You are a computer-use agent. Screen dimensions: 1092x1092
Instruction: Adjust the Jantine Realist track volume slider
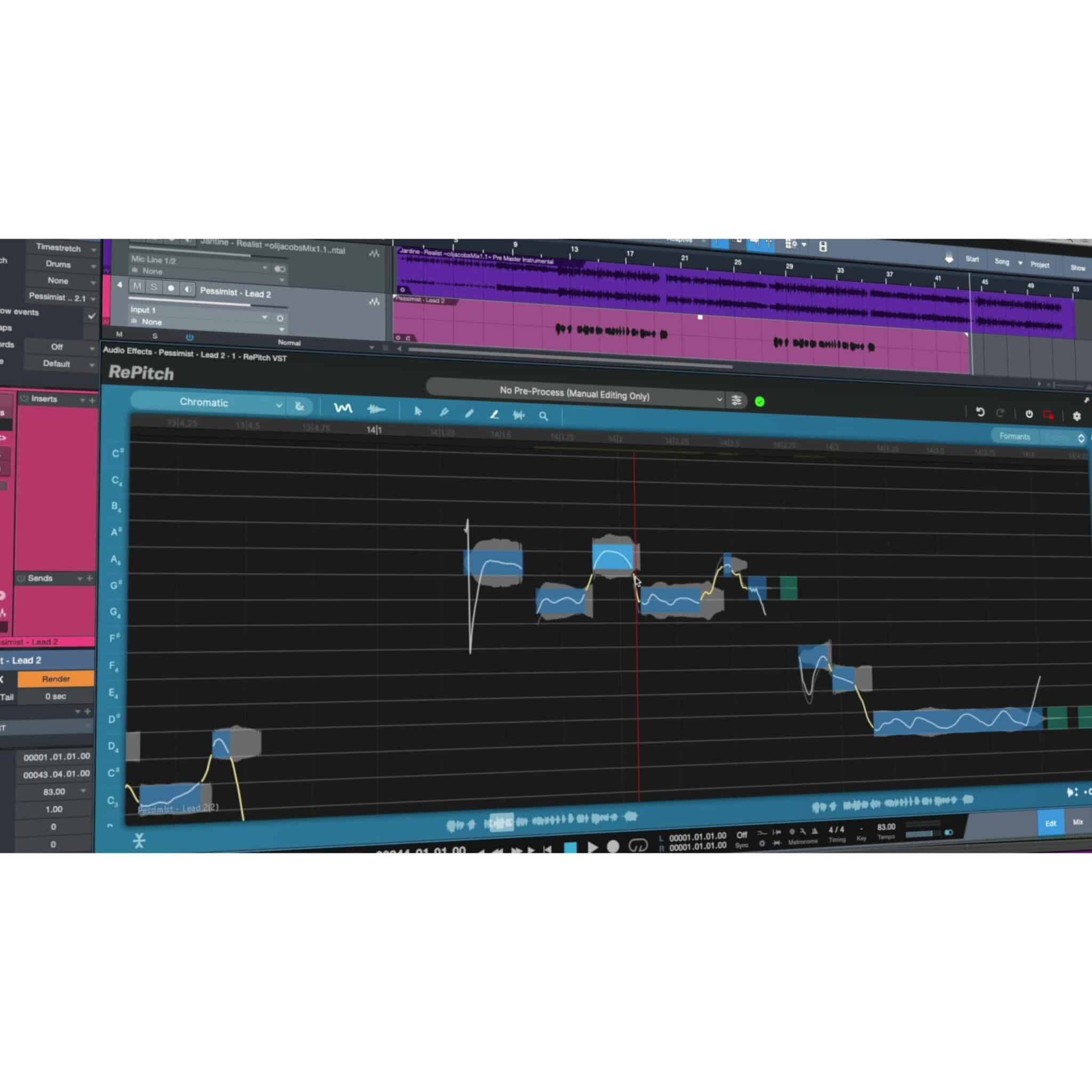tap(208, 254)
